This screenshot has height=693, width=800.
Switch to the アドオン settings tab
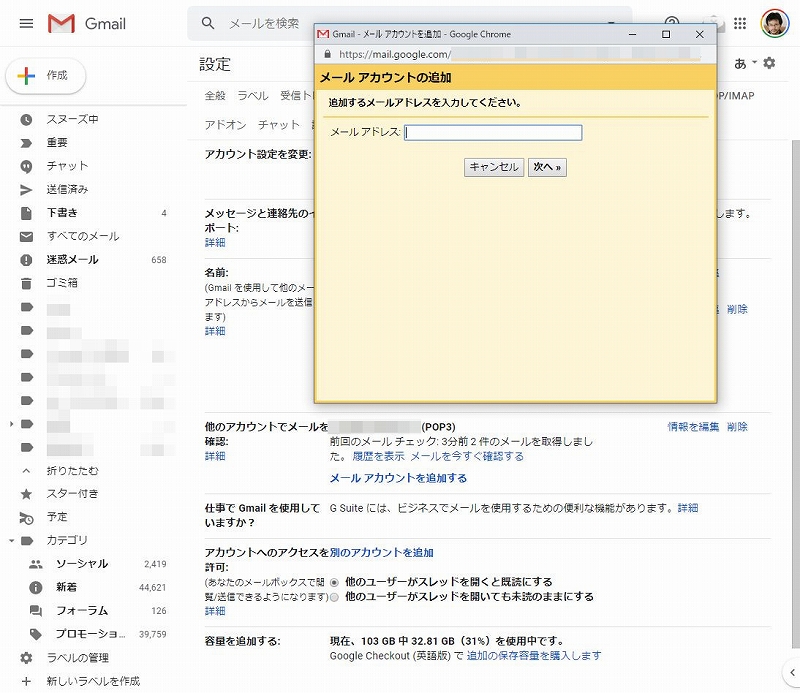[x=226, y=125]
